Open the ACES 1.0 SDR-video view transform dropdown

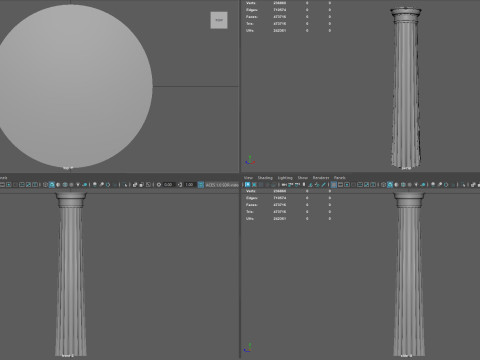click(222, 184)
